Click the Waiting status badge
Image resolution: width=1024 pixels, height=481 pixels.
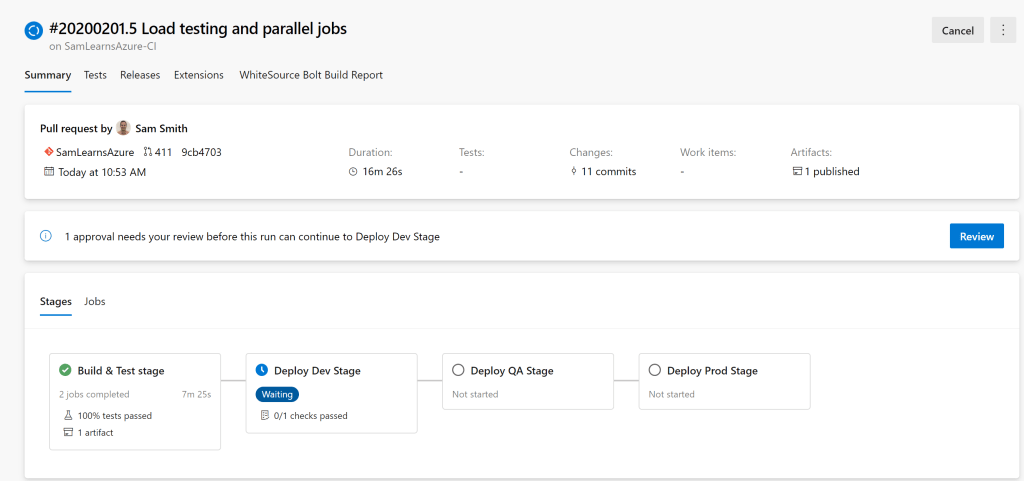(x=277, y=394)
